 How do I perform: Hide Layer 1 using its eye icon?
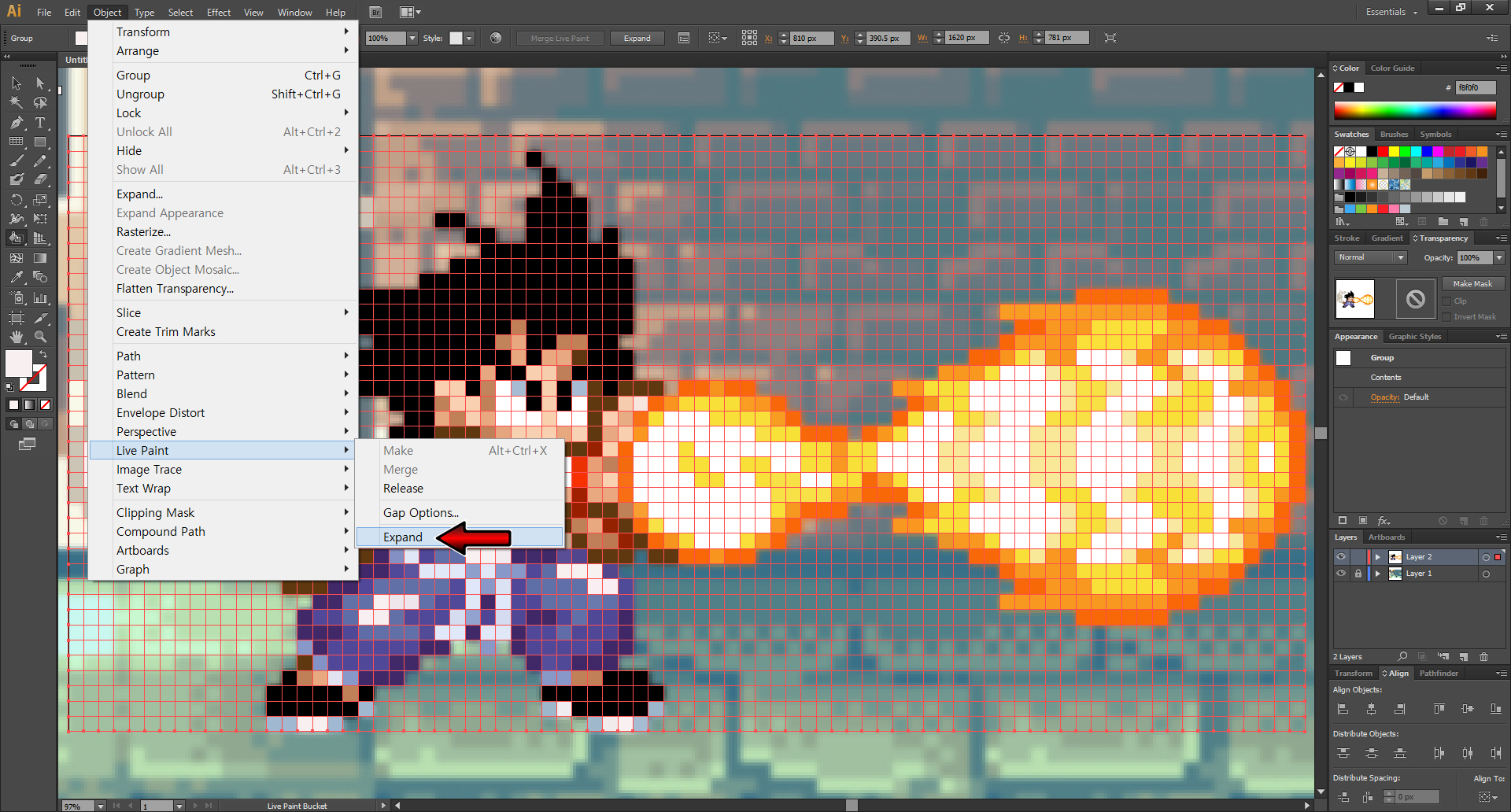click(1341, 574)
